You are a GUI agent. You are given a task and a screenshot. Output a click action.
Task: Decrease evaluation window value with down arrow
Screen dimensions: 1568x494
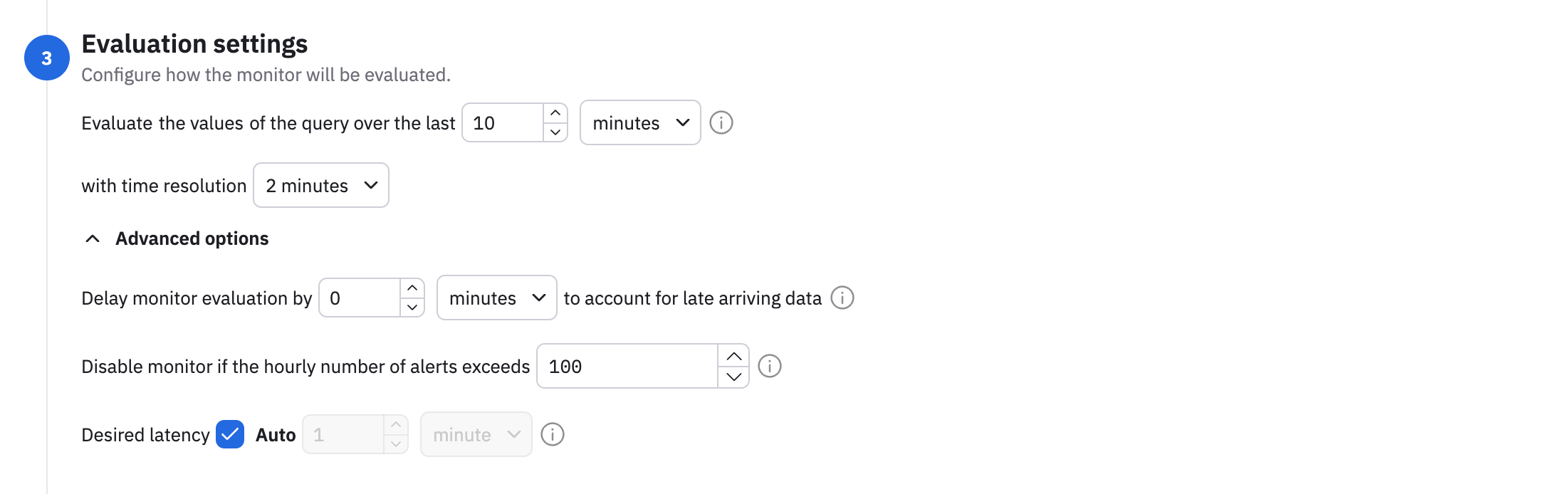pyautogui.click(x=555, y=132)
